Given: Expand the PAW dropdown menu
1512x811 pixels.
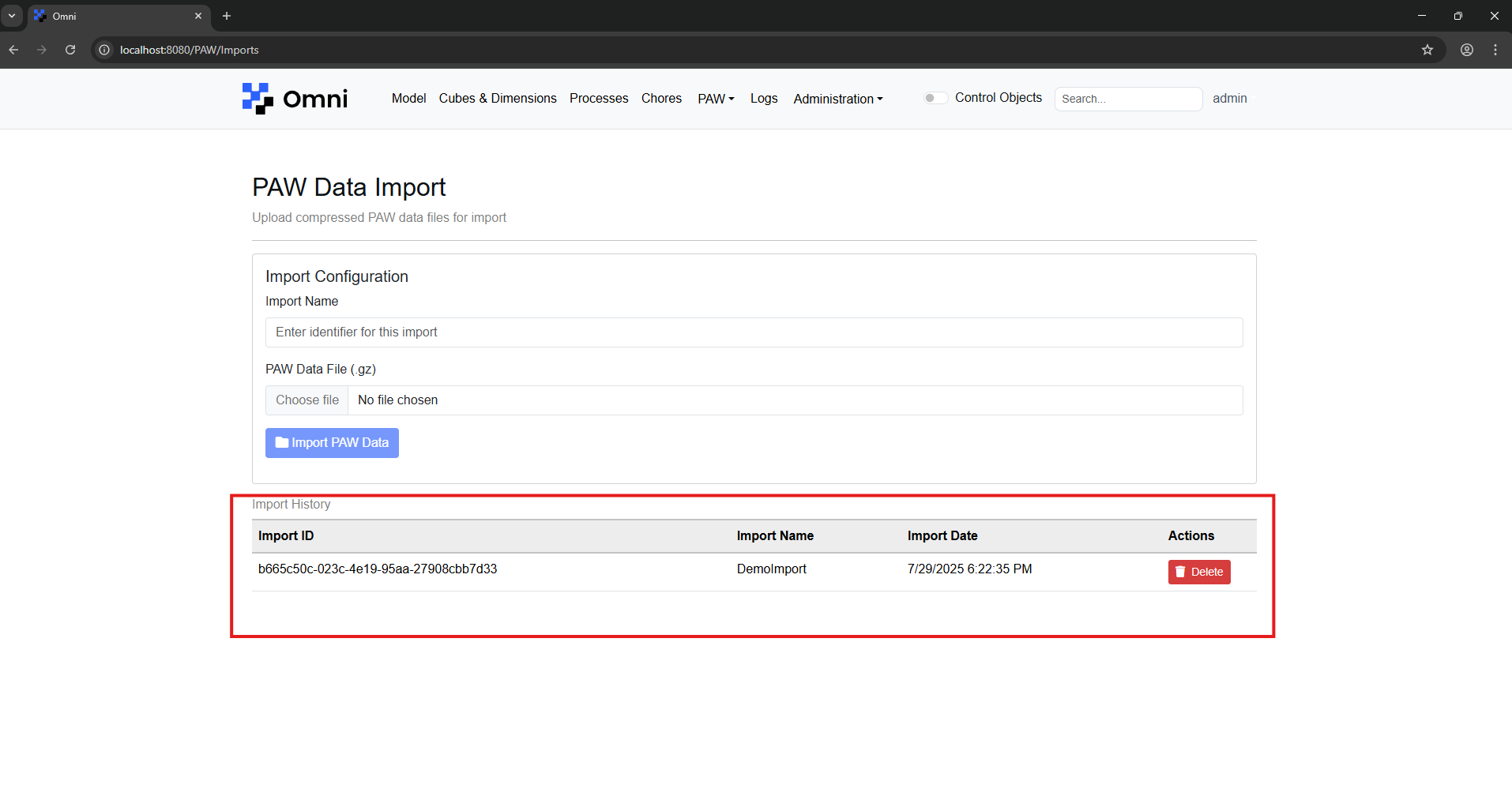Looking at the screenshot, I should pos(716,99).
